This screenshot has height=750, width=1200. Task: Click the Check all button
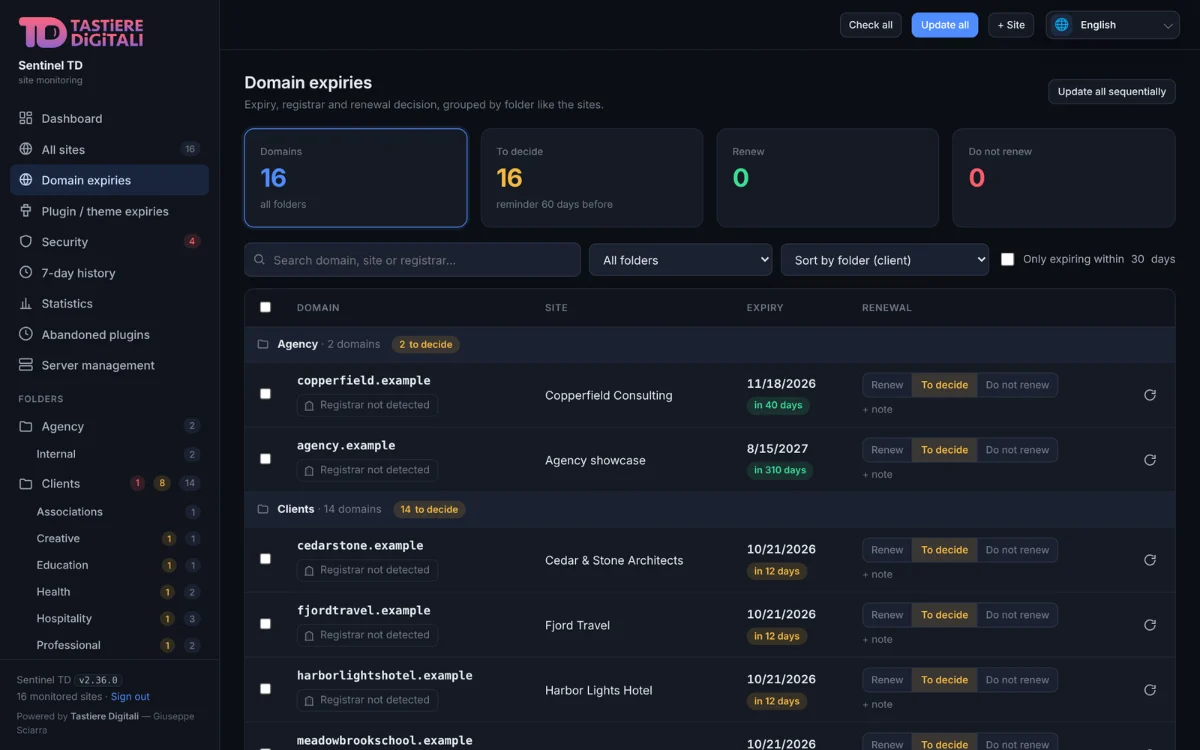pyautogui.click(x=871, y=25)
